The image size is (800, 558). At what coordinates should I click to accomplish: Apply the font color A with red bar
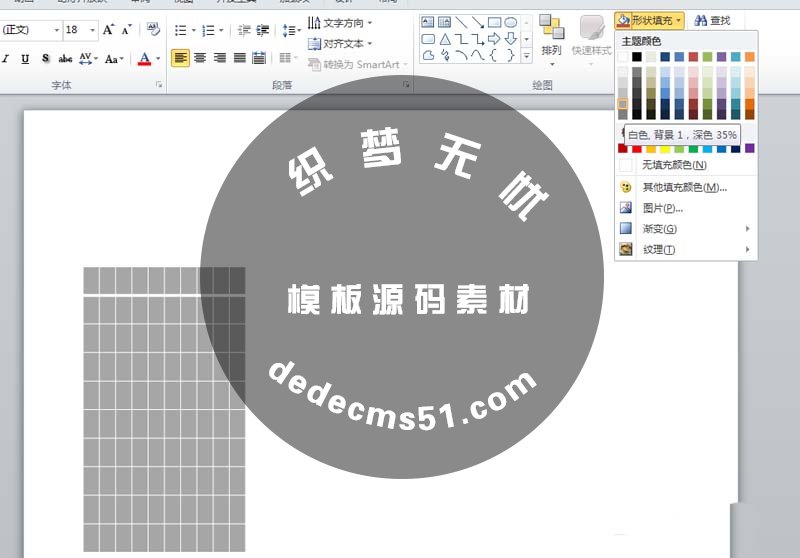click(144, 59)
